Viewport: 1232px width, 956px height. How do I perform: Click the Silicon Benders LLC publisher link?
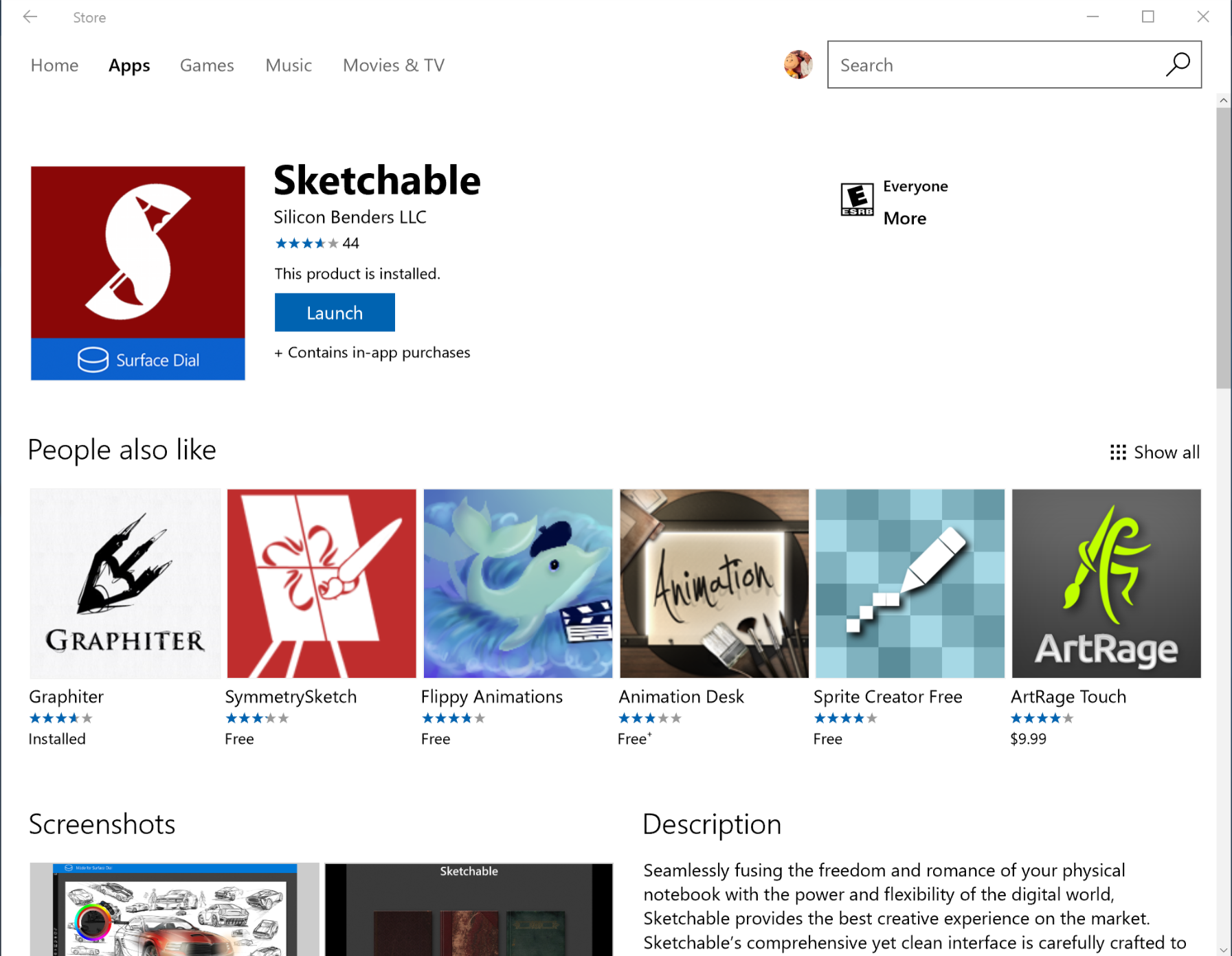tap(350, 217)
